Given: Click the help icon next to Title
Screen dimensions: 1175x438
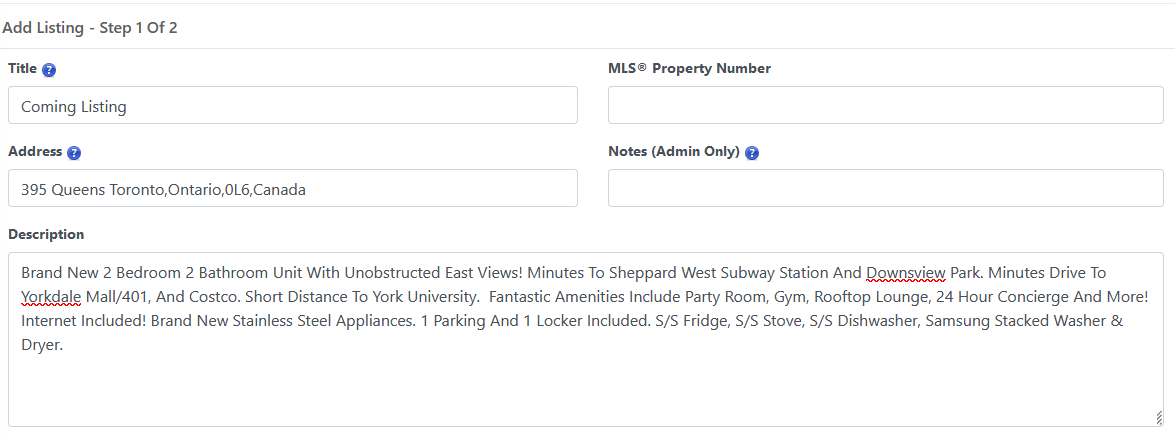Looking at the screenshot, I should click(49, 70).
